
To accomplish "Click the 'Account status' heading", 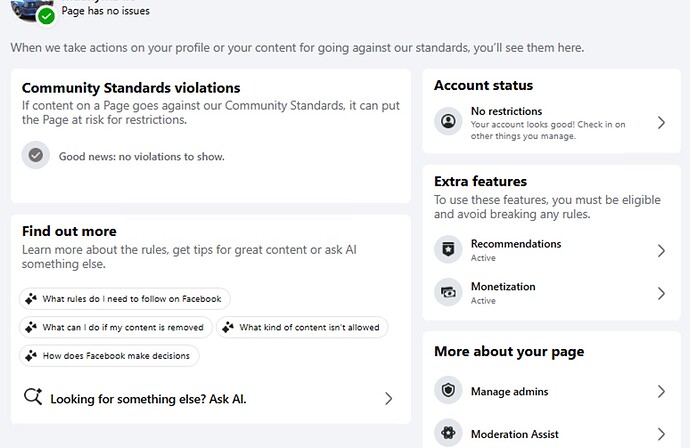I will 484,85.
